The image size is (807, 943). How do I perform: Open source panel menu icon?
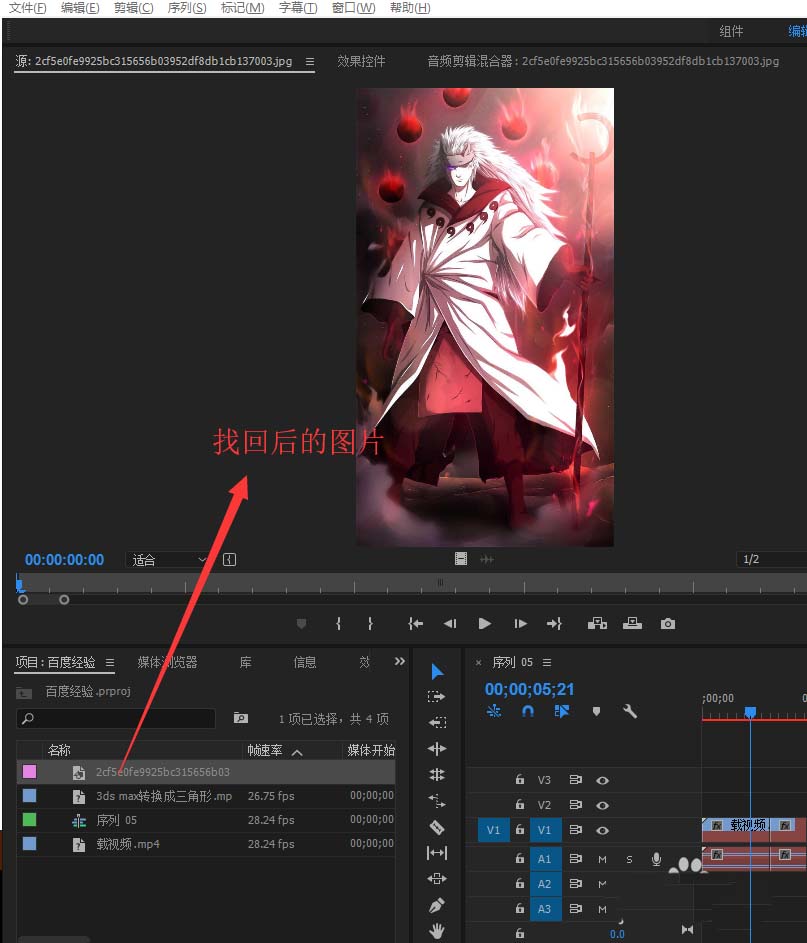(x=310, y=61)
